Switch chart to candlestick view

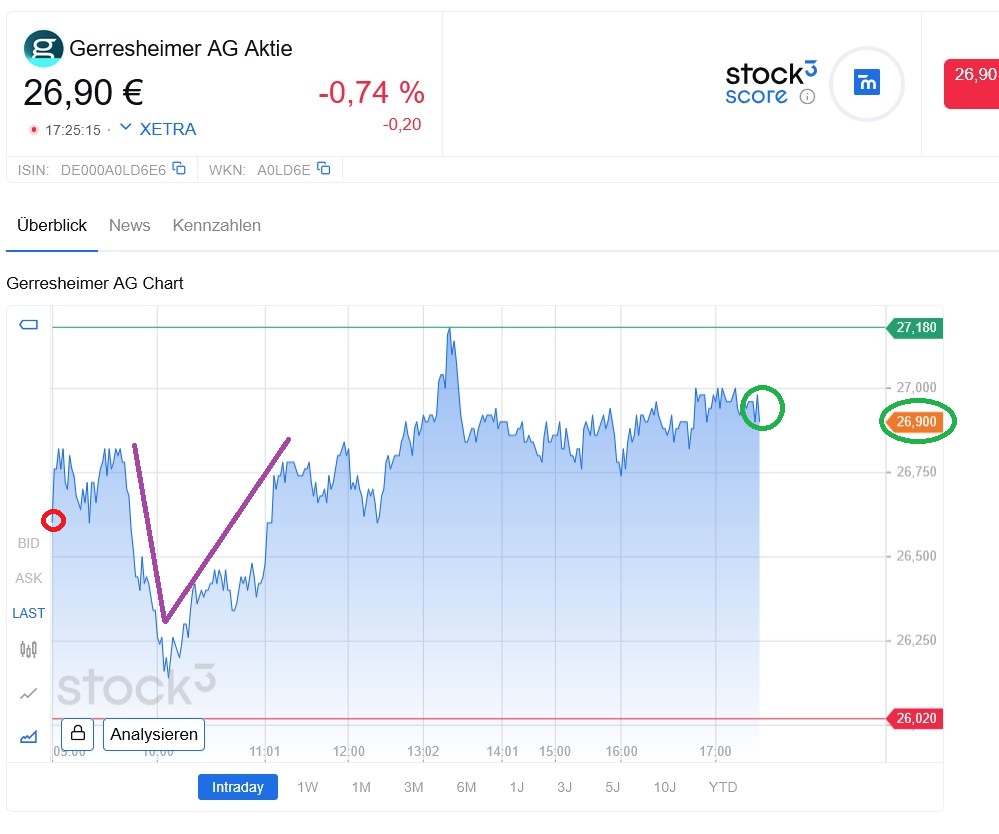coord(29,650)
